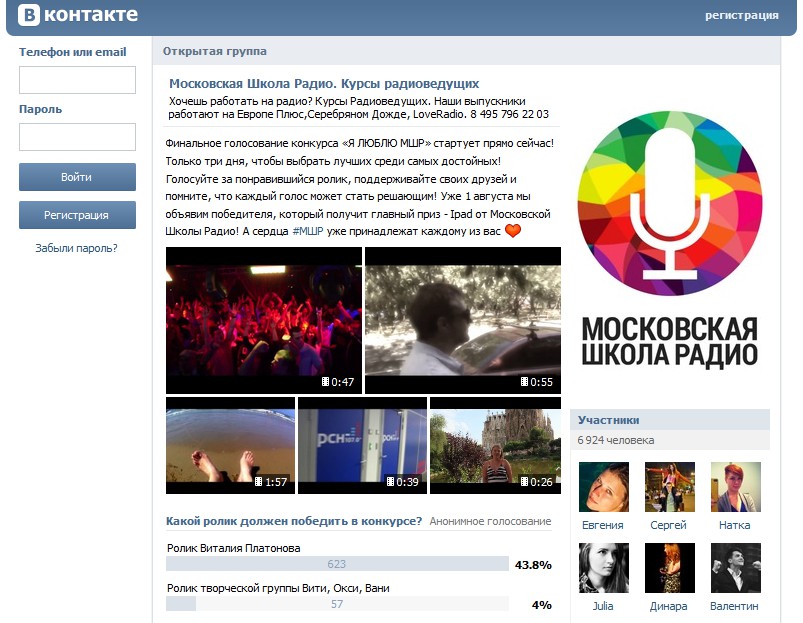Click the Сергей name link

tap(668, 525)
